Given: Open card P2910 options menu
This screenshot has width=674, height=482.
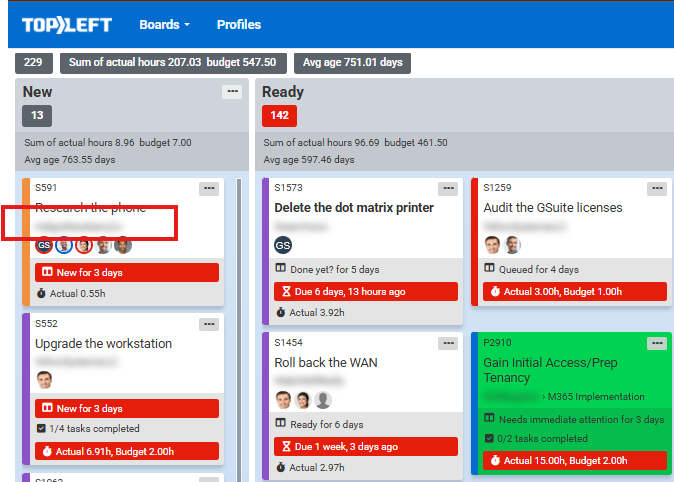Looking at the screenshot, I should click(x=656, y=343).
